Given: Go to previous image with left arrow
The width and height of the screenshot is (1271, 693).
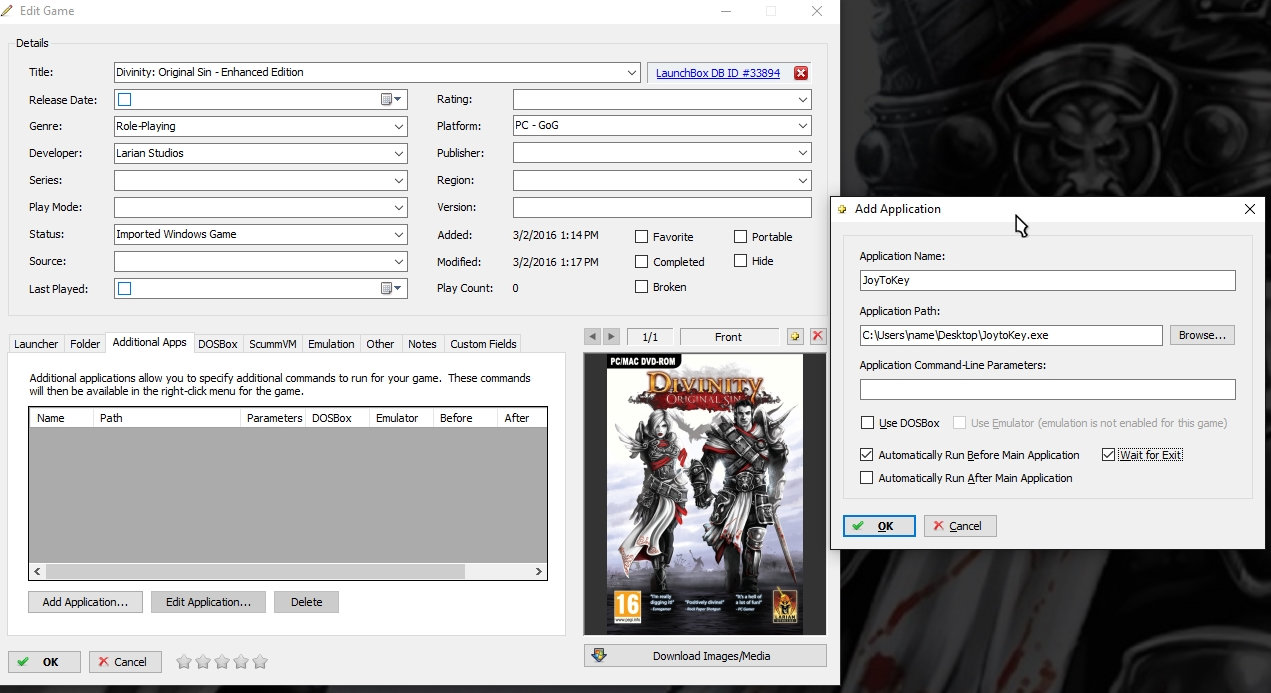Looking at the screenshot, I should [594, 337].
